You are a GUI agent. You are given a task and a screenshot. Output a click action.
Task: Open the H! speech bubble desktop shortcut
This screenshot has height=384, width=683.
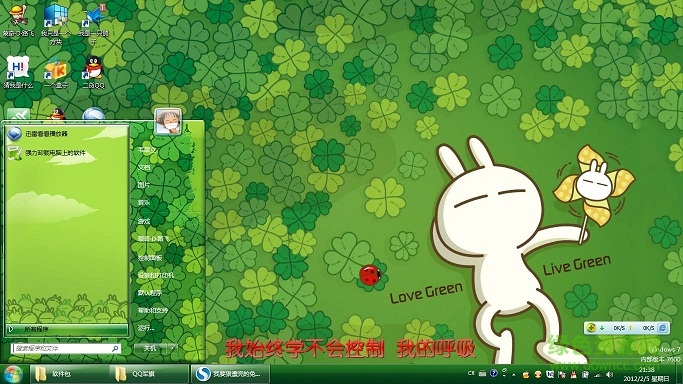tap(18, 72)
